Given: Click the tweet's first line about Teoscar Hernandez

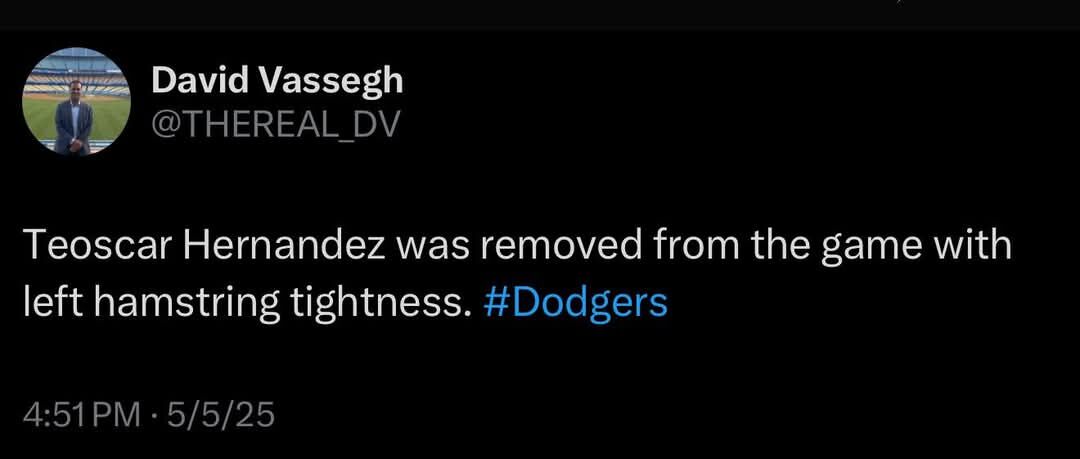Looking at the screenshot, I should tap(517, 247).
